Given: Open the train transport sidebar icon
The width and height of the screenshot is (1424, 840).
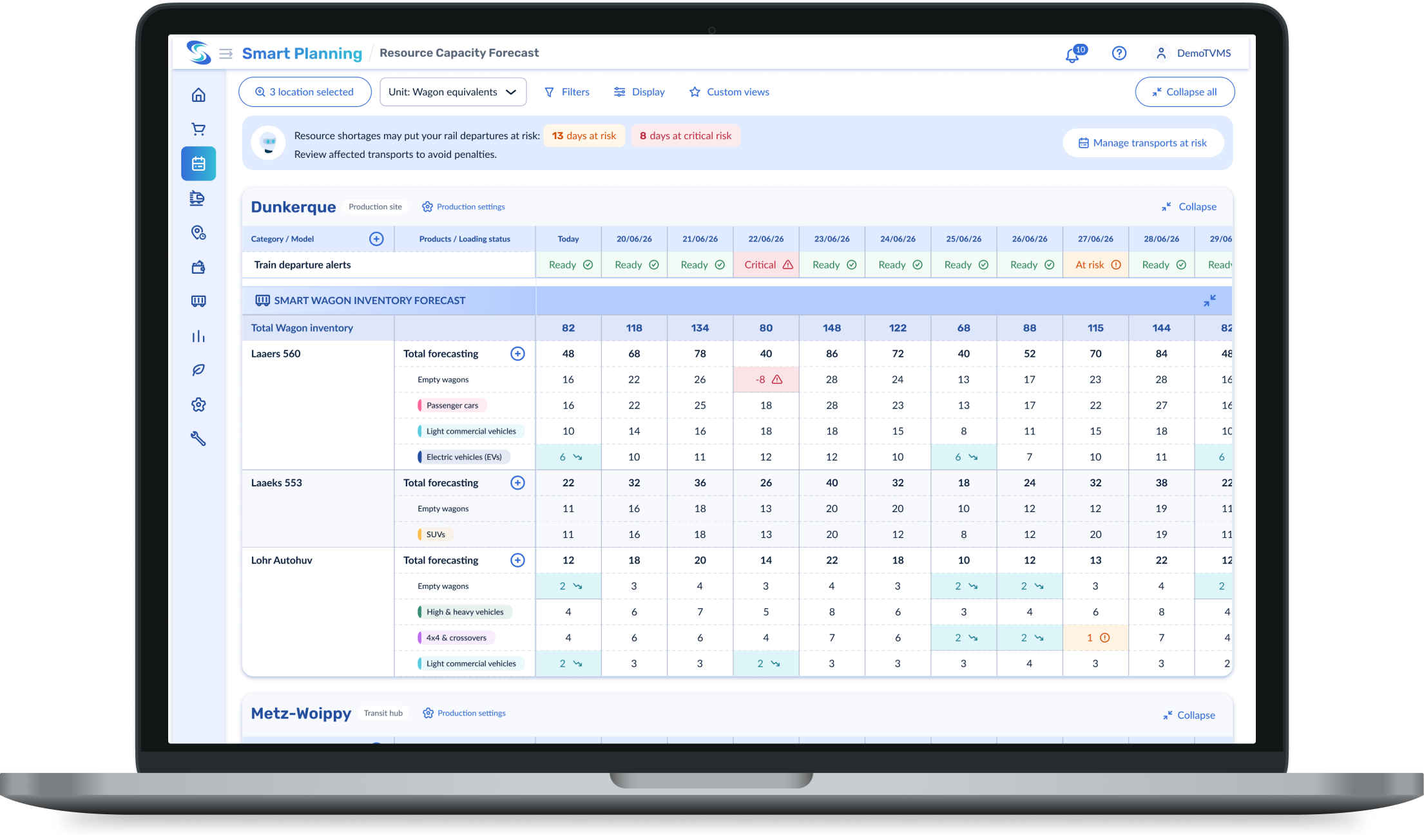Looking at the screenshot, I should pos(197,198).
